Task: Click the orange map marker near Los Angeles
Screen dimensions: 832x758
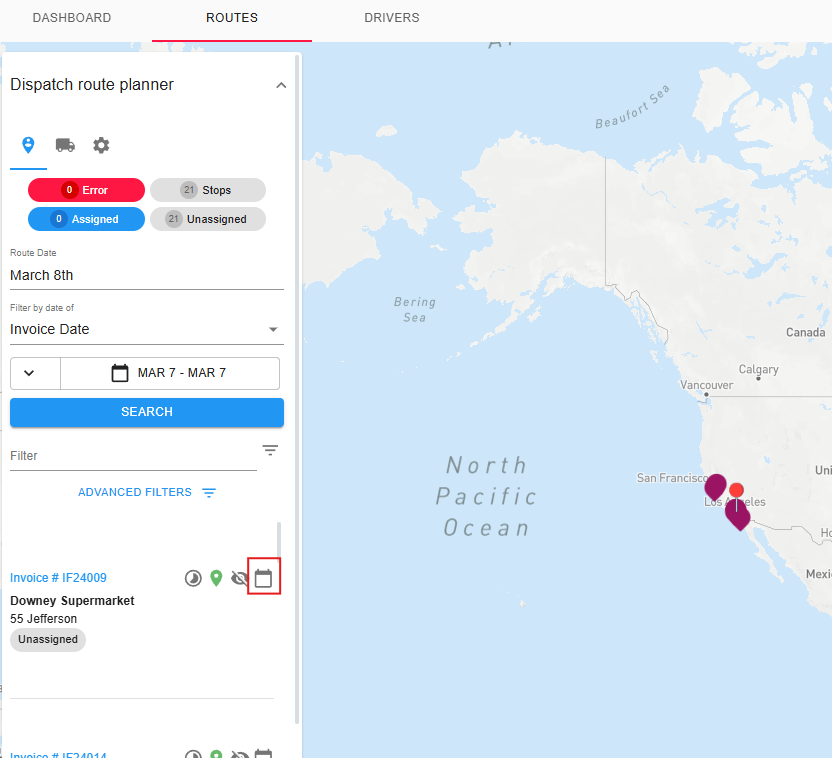Action: click(737, 490)
